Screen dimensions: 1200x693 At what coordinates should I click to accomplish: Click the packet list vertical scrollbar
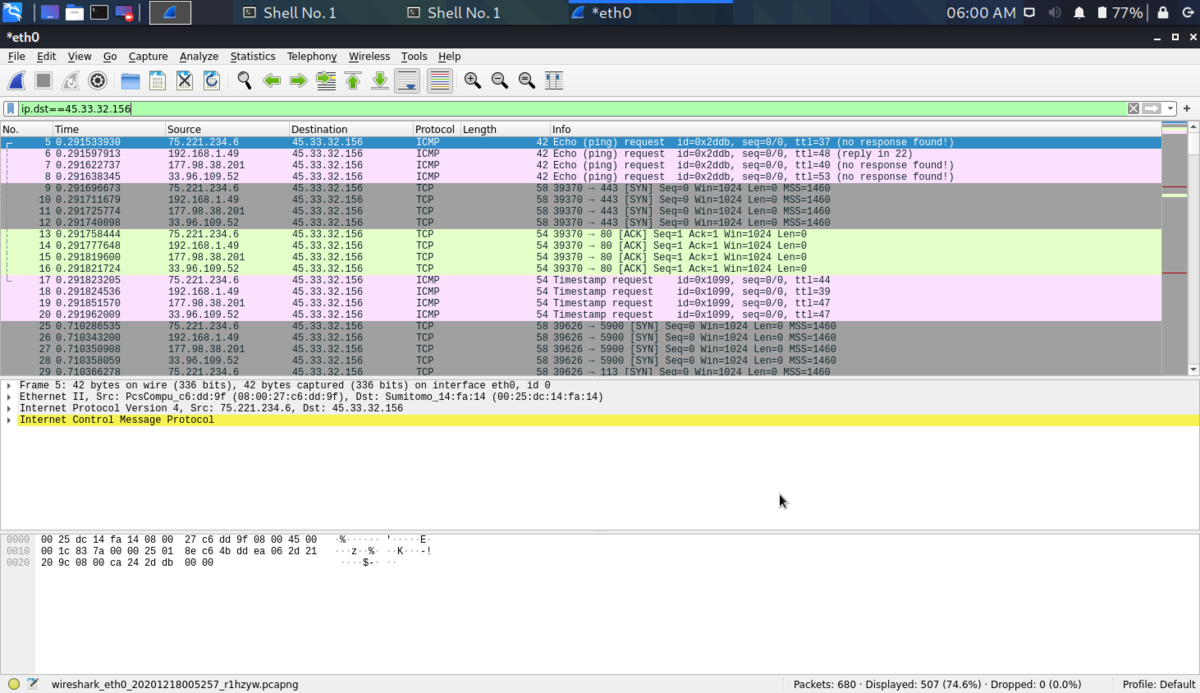tap(1193, 250)
